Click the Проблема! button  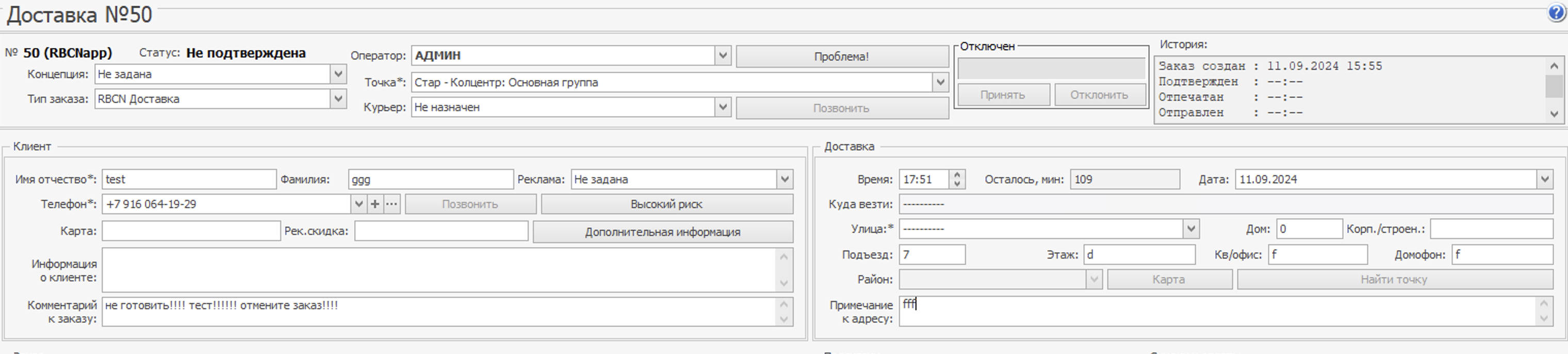[x=841, y=57]
